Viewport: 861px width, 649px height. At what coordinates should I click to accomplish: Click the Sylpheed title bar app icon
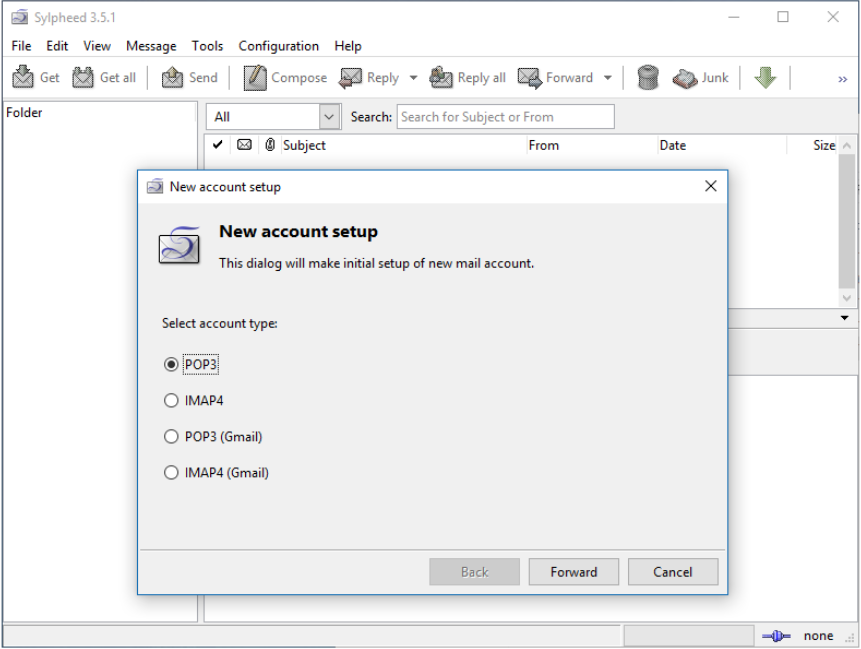pos(19,17)
